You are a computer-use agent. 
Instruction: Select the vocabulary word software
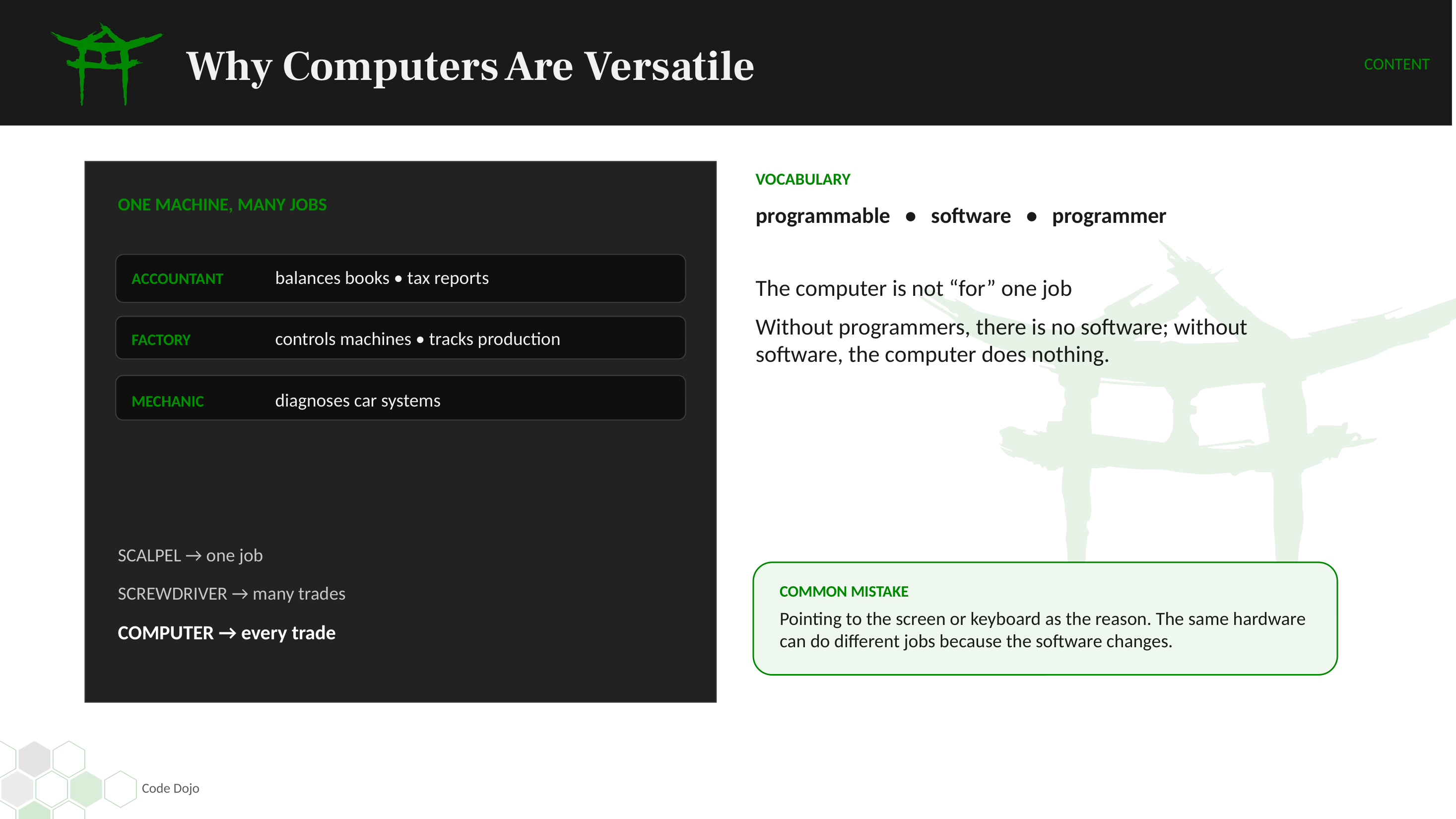coord(971,216)
